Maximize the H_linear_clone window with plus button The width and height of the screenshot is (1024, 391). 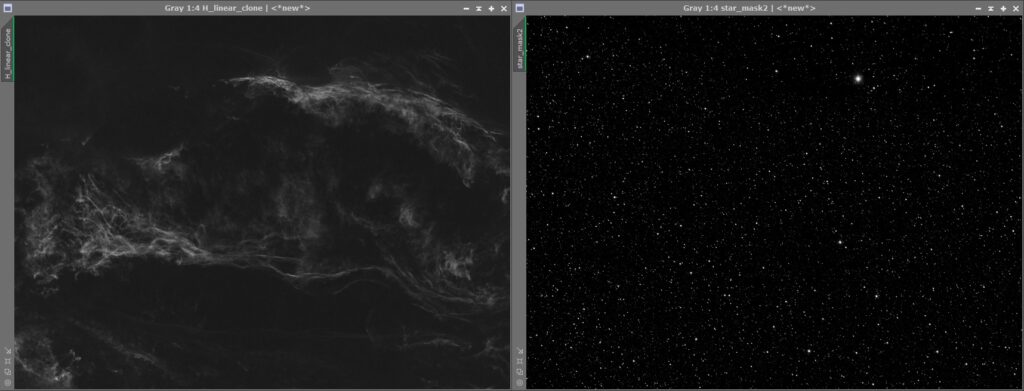[491, 8]
